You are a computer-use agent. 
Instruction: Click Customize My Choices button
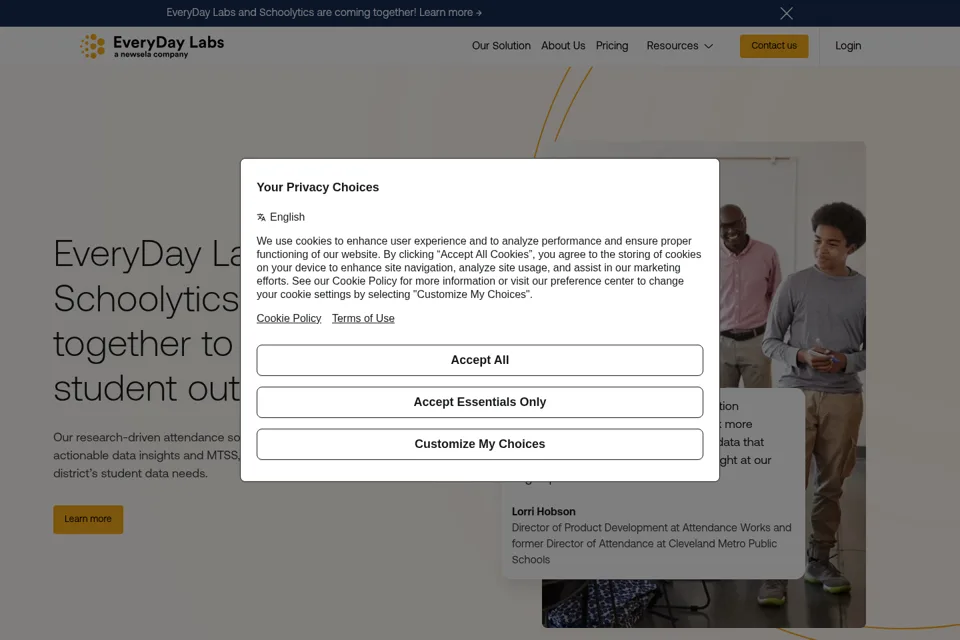coord(479,444)
